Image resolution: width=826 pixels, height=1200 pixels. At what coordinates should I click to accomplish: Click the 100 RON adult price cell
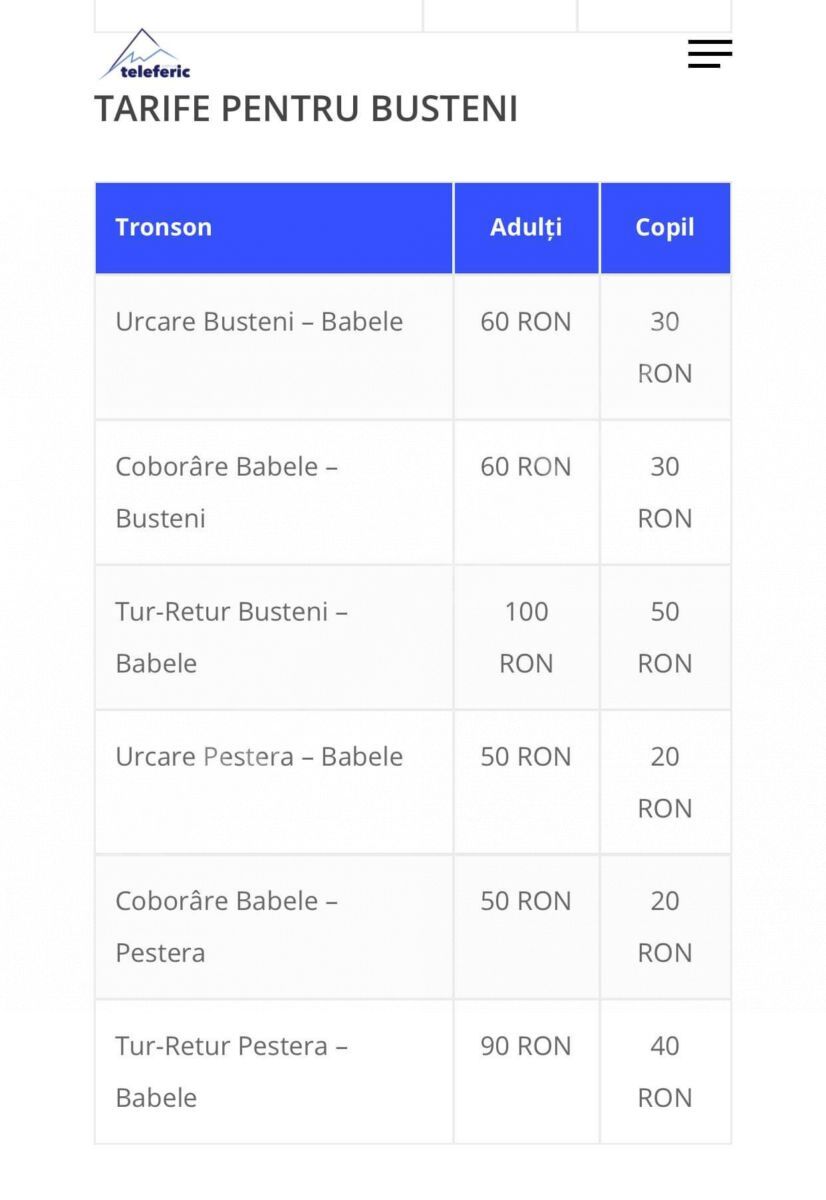[526, 637]
